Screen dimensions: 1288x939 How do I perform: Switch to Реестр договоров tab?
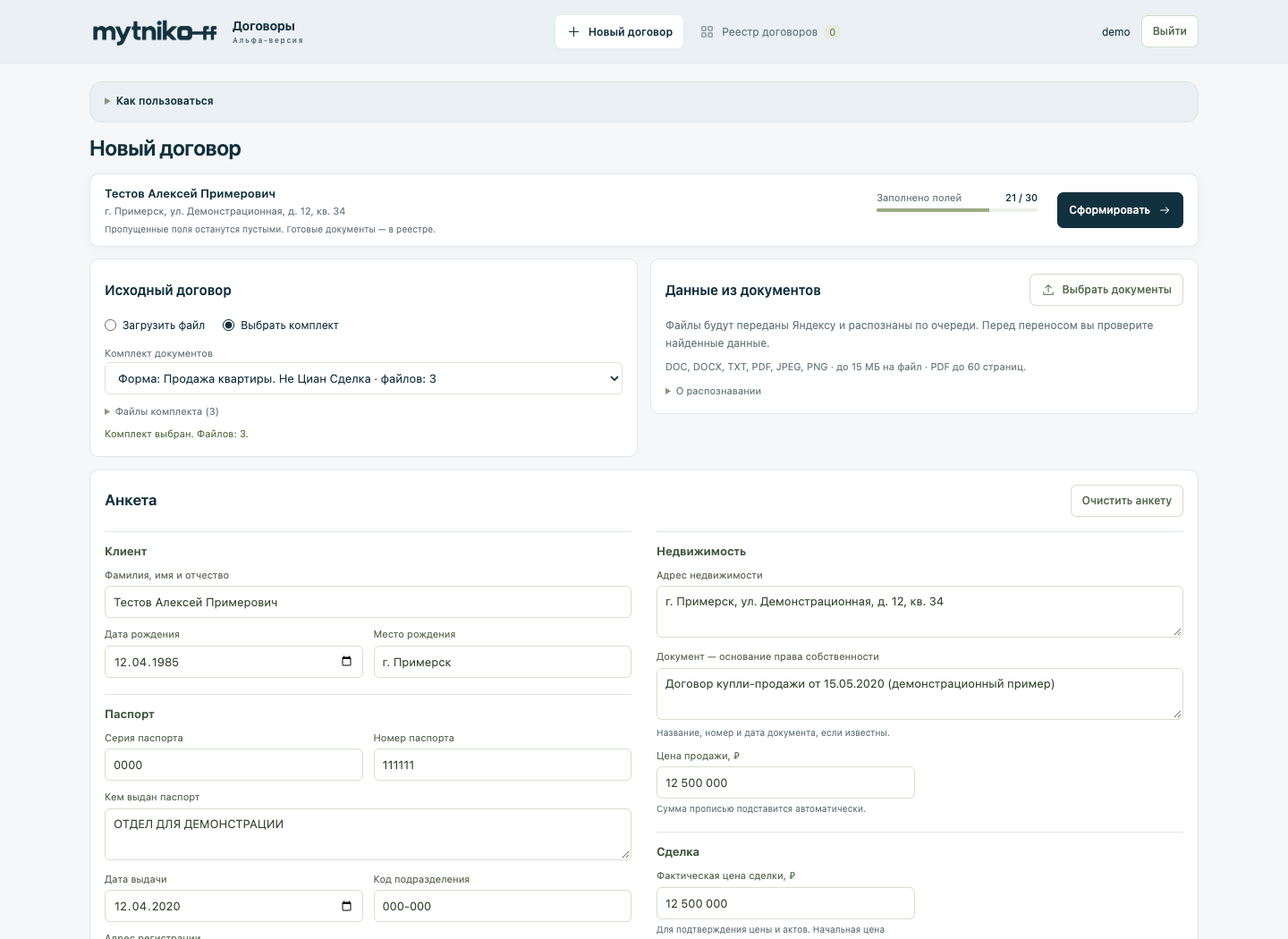769,32
